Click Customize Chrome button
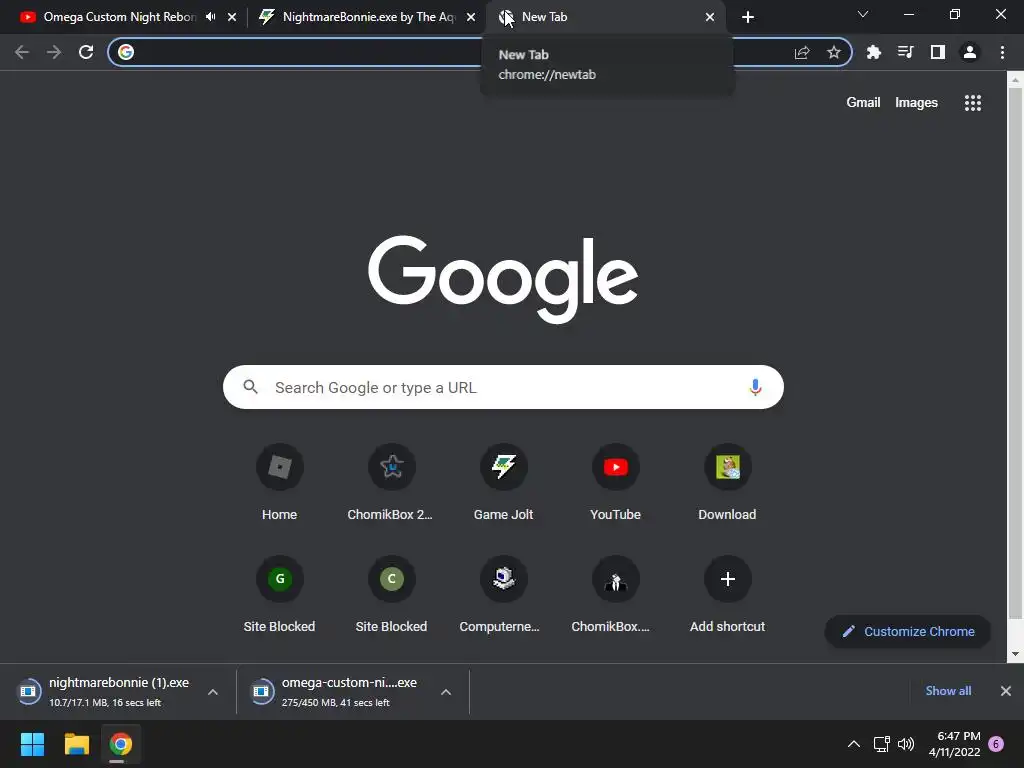Screen dimensions: 1024x768 coord(908,632)
